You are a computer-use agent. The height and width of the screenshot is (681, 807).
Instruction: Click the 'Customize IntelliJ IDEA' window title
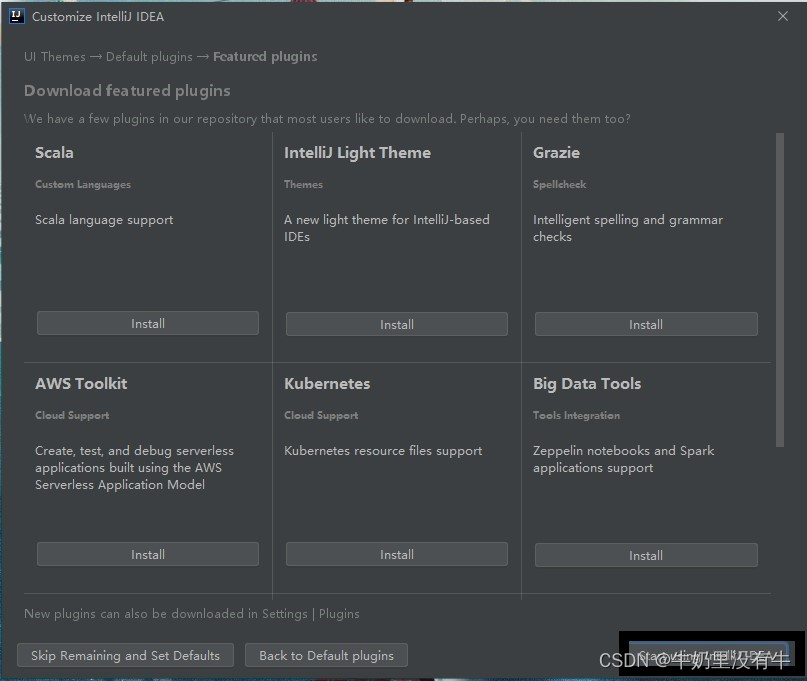pos(98,16)
